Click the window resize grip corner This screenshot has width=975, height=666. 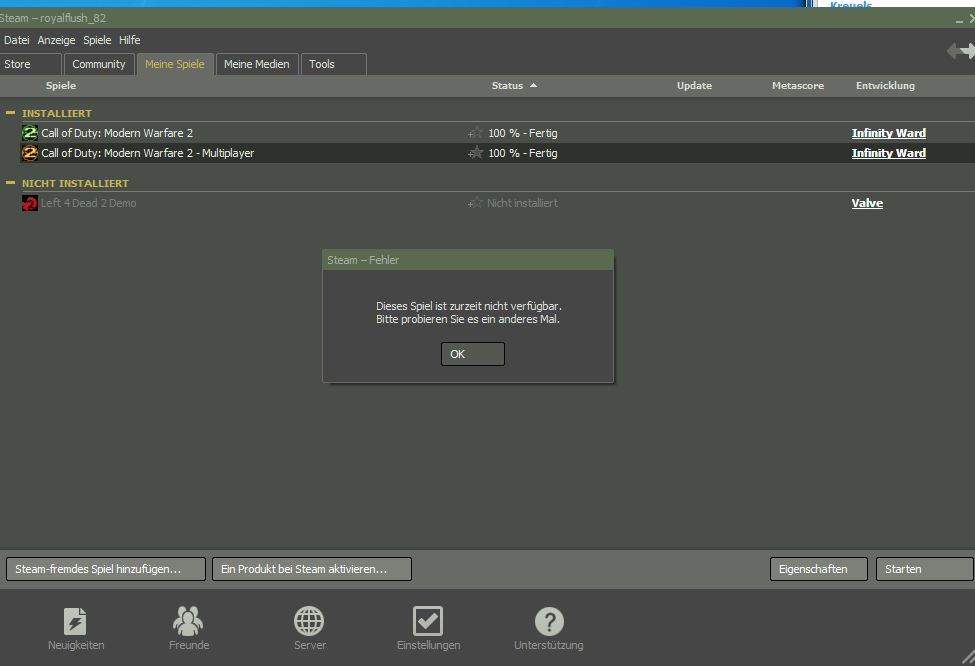click(968, 657)
